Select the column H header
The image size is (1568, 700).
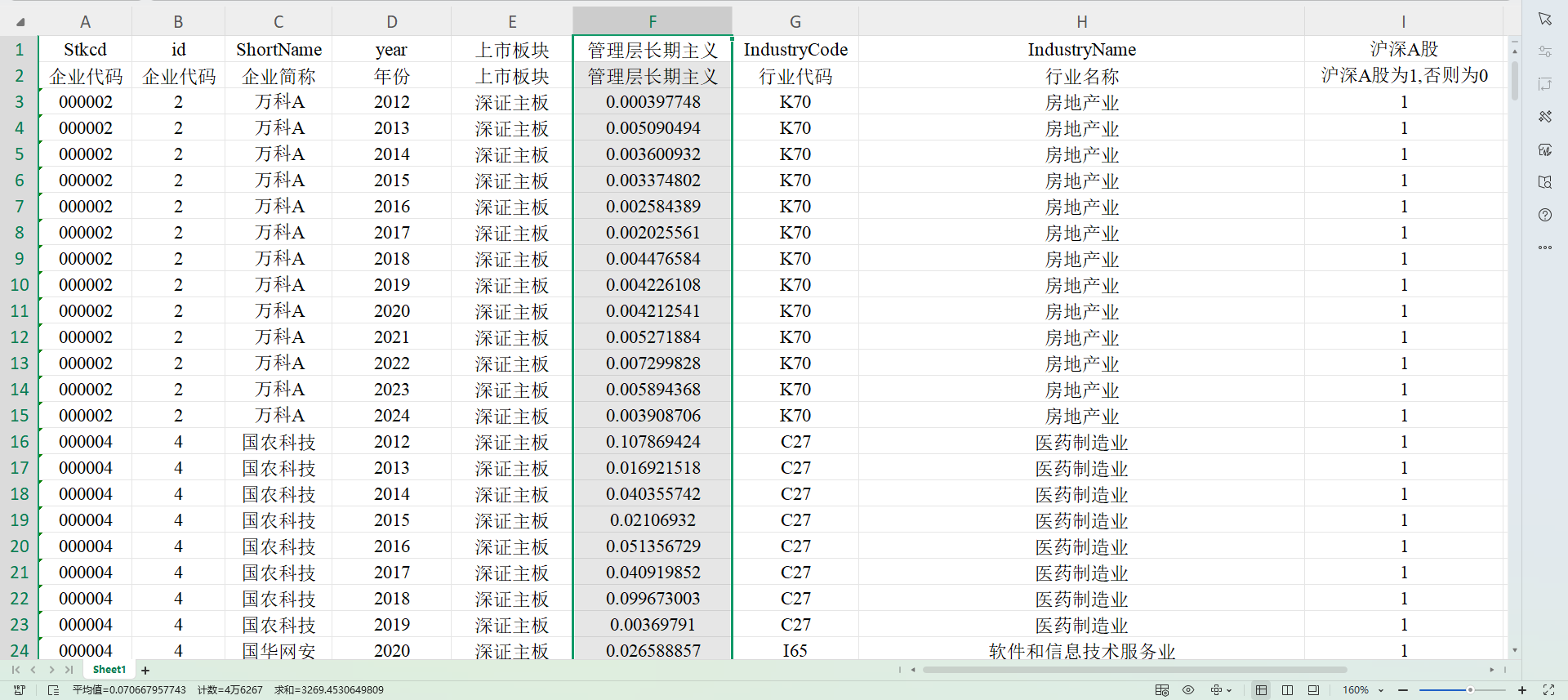(x=1081, y=22)
